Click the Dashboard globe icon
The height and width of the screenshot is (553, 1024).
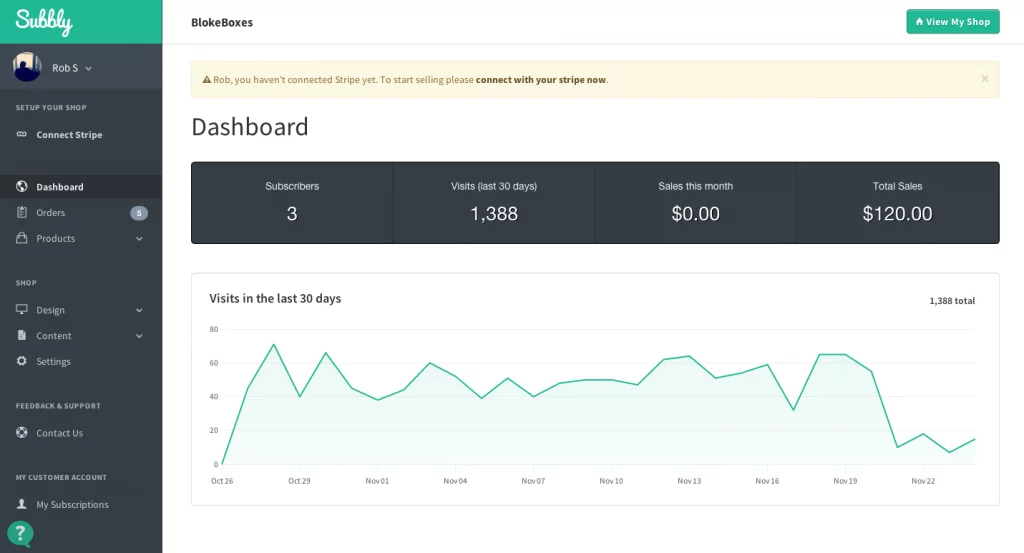point(22,187)
